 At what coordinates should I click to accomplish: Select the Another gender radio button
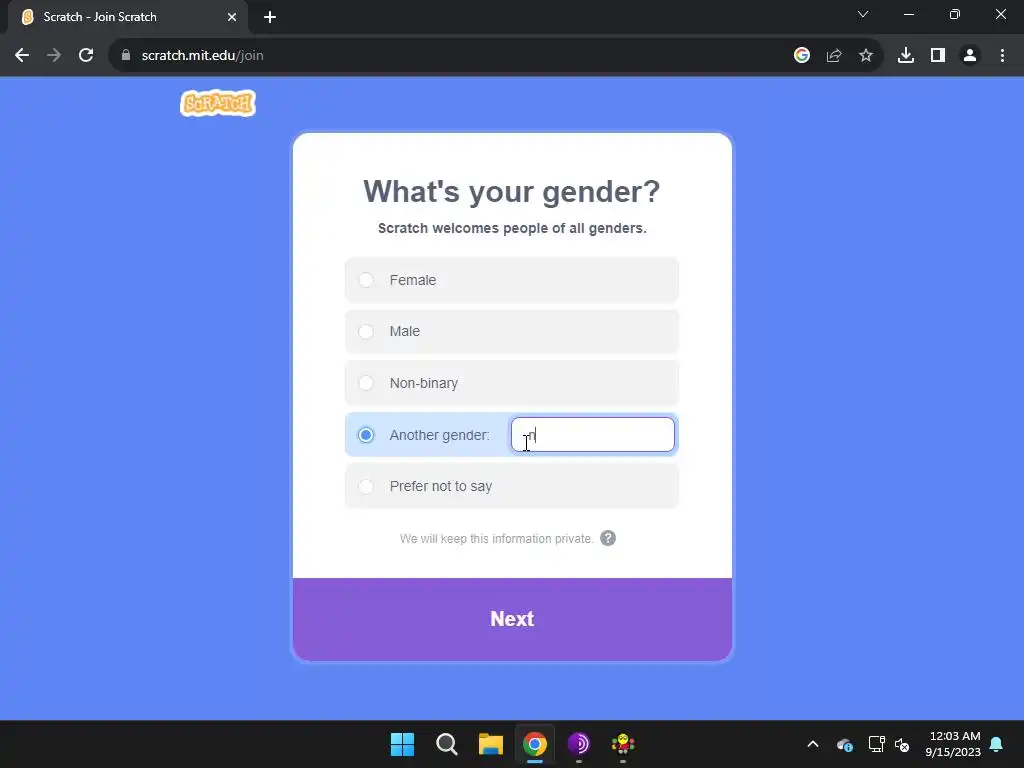(366, 435)
